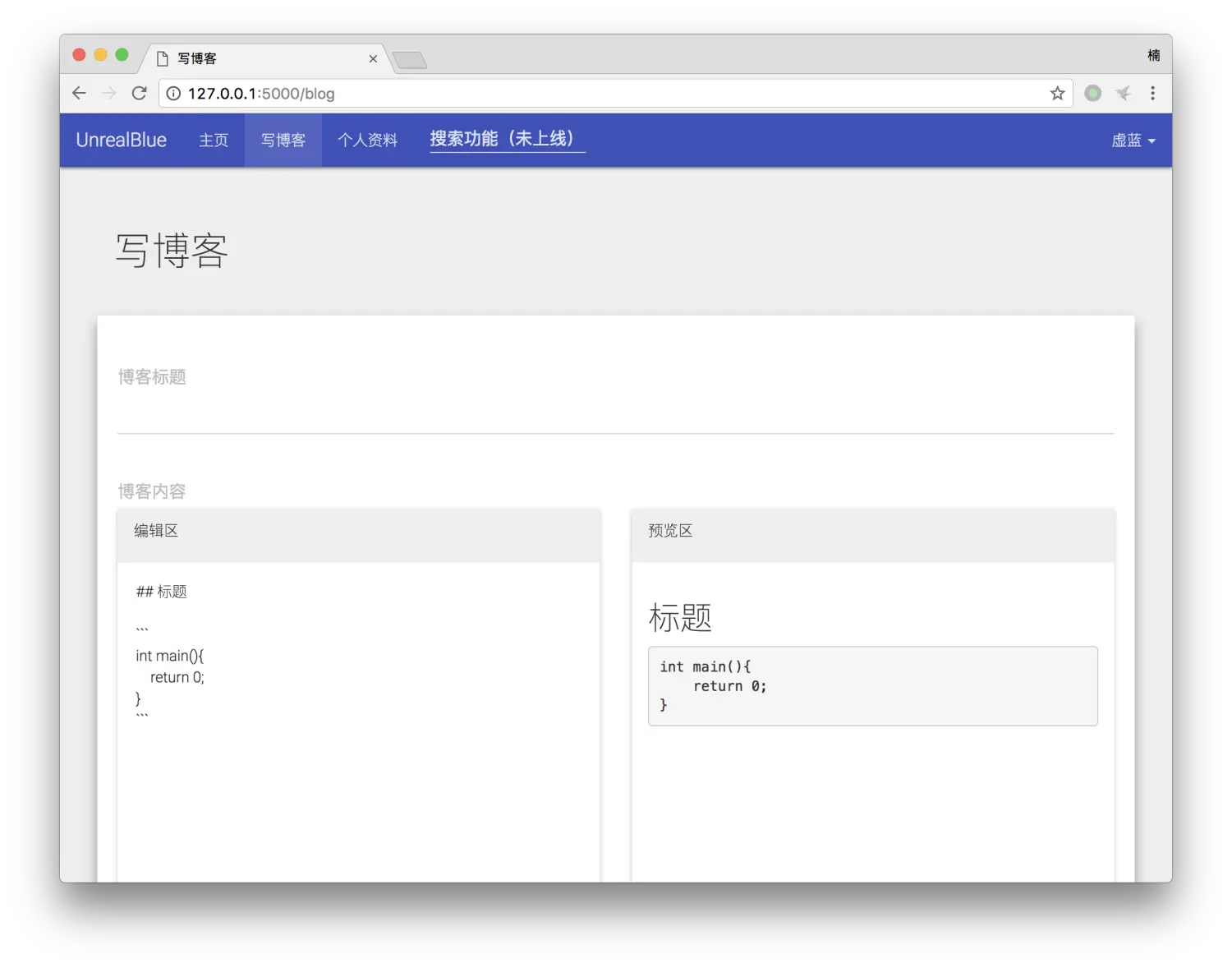
Task: Open a new browser tab
Action: tap(409, 60)
